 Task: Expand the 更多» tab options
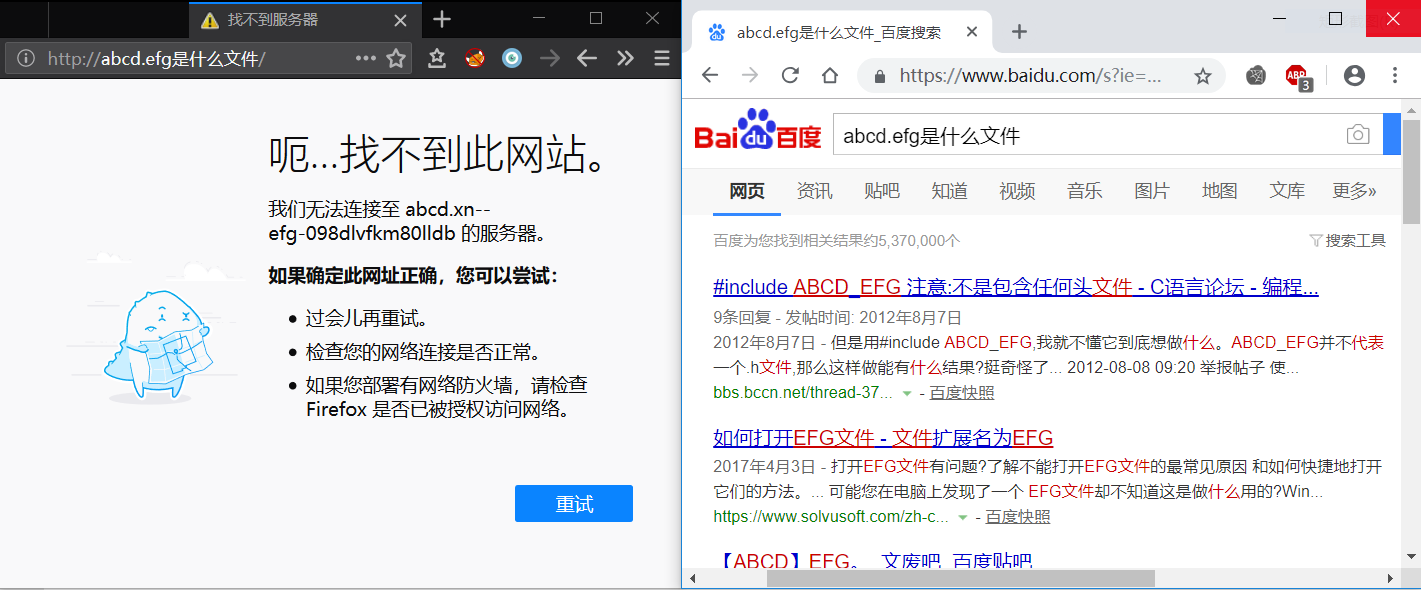(1354, 191)
